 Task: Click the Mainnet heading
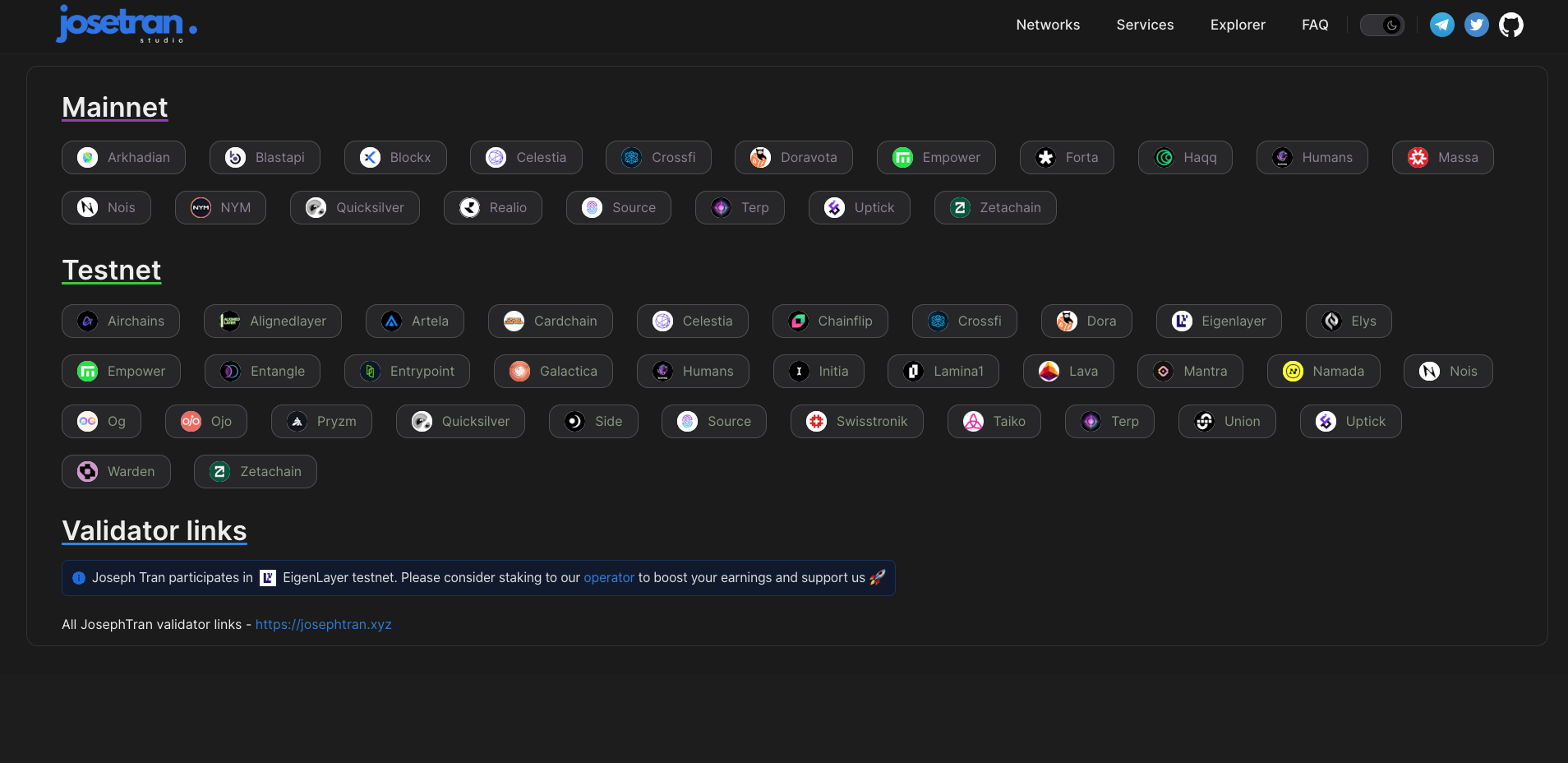click(115, 108)
